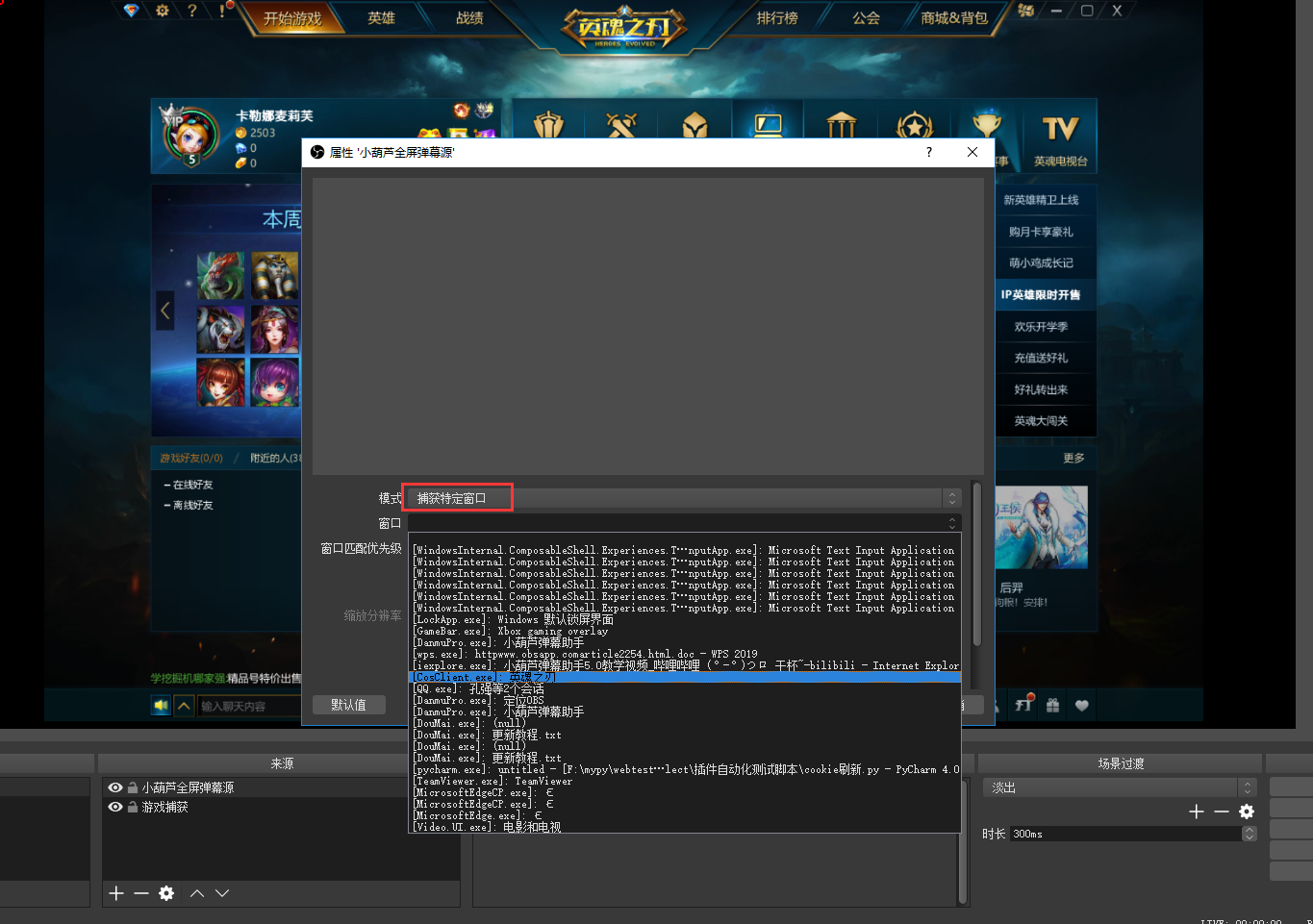Toggle visibility of 小葫芦全屏弹幕源 source
The height and width of the screenshot is (924, 1313).
[114, 787]
